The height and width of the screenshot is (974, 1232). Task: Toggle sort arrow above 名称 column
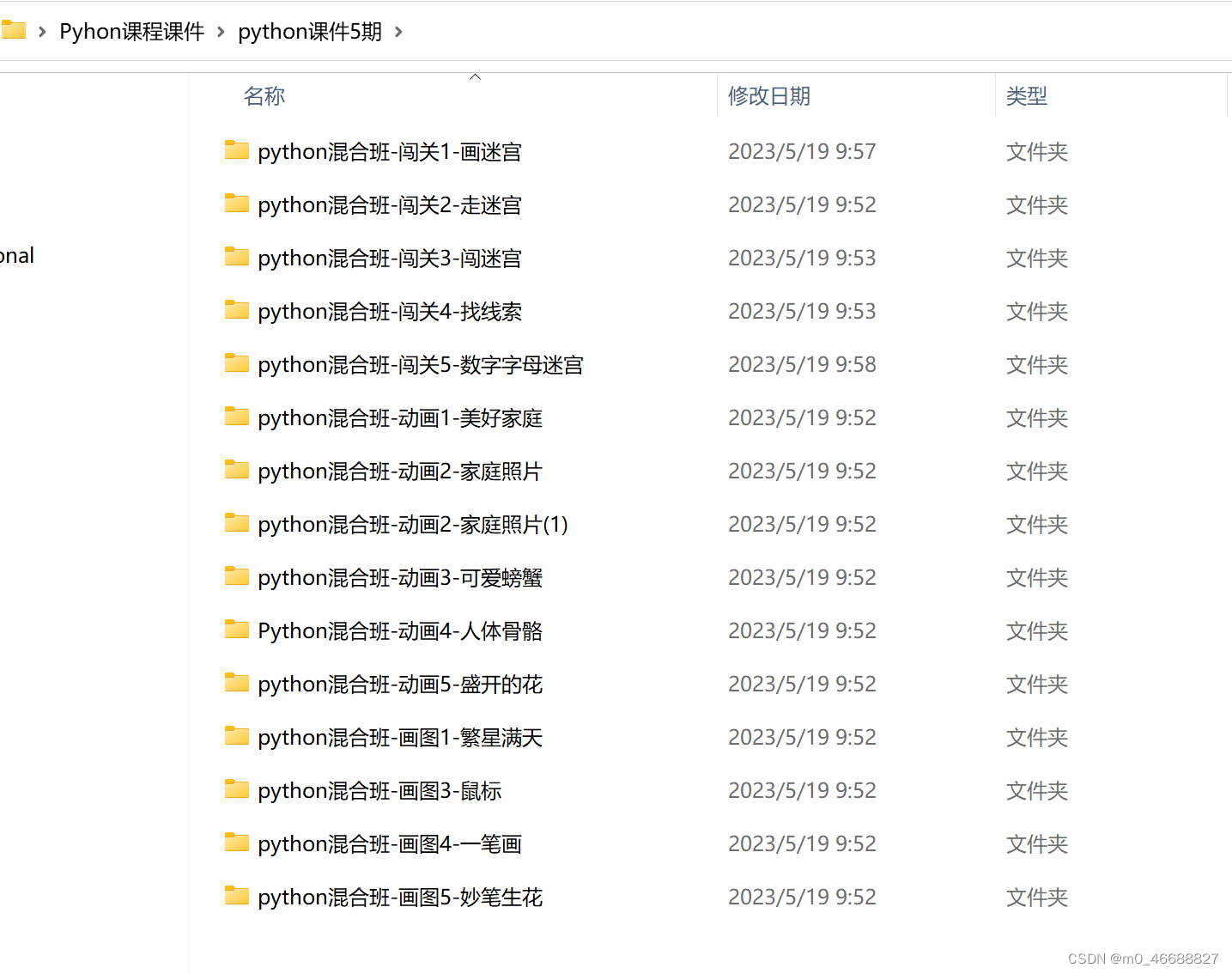475,77
